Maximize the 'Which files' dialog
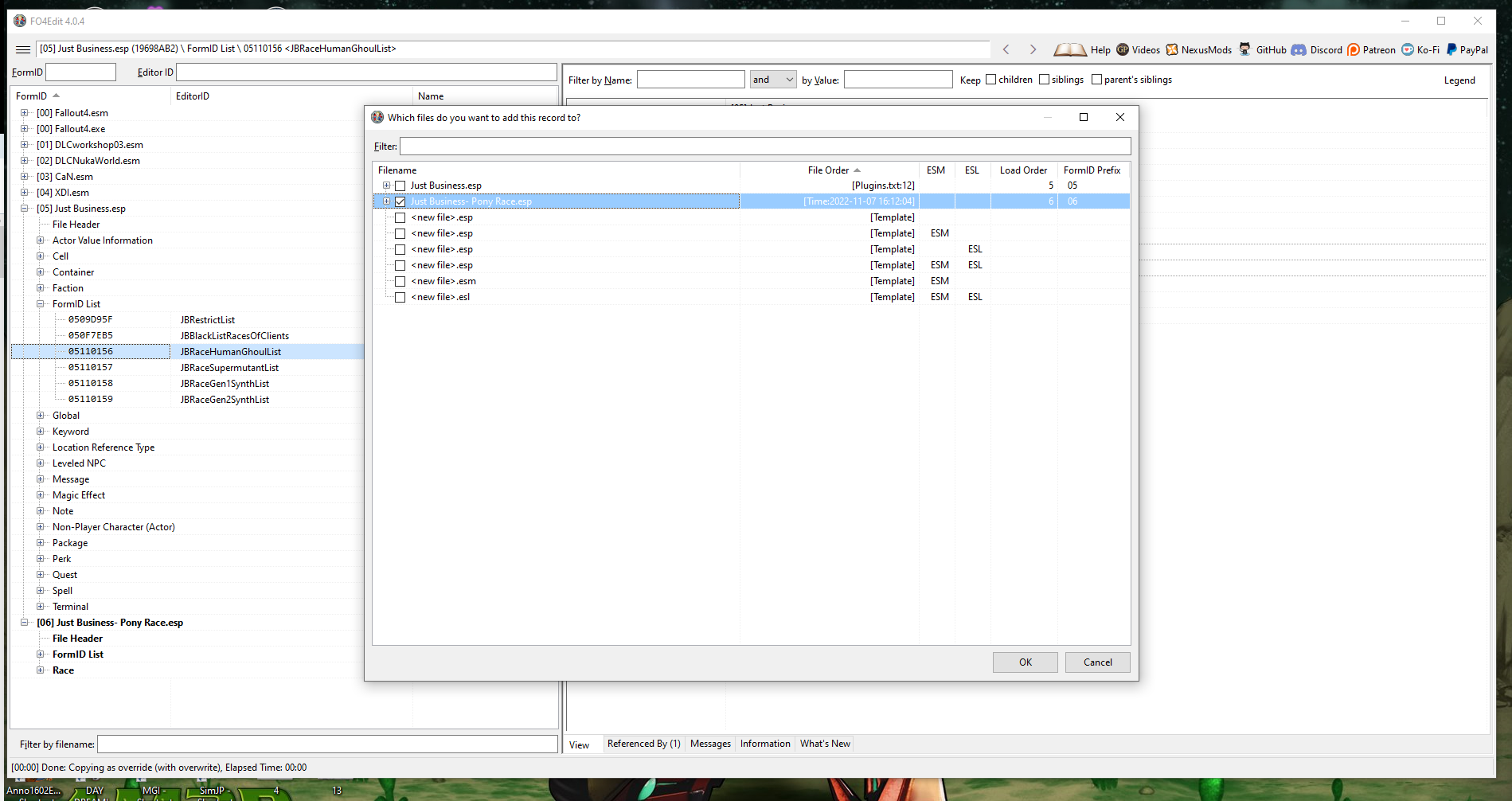Screen dimensions: 1512x801 click(1084, 117)
